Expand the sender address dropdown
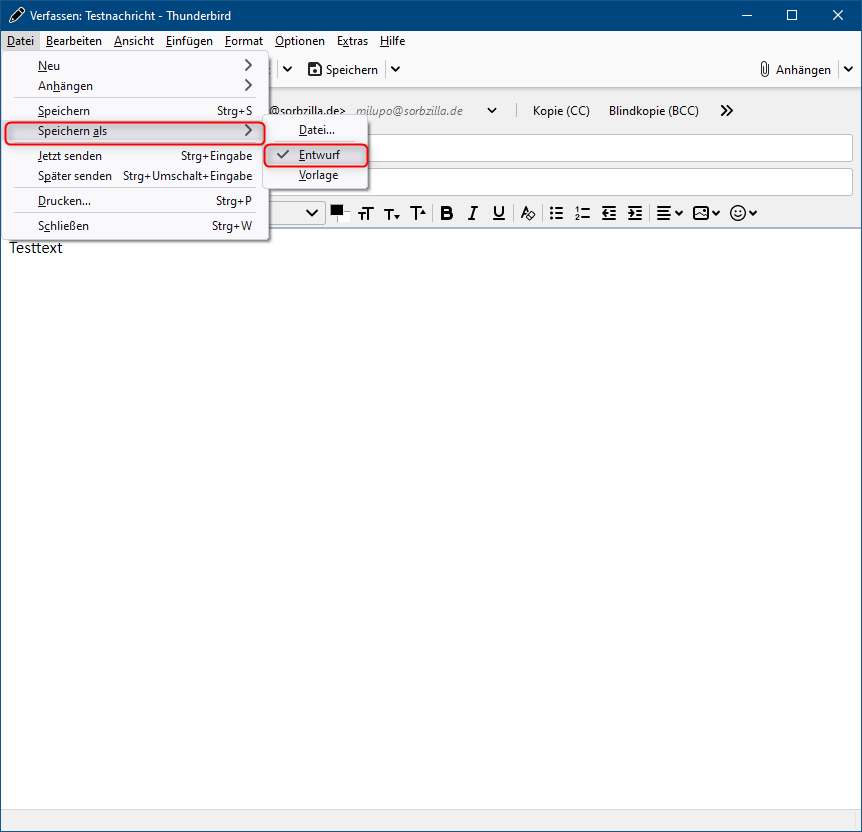862x832 pixels. pos(492,111)
